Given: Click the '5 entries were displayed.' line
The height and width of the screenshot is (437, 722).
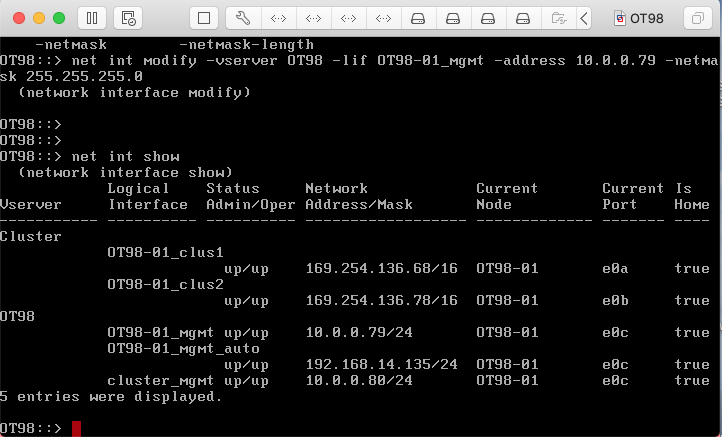Looking at the screenshot, I should [x=111, y=396].
